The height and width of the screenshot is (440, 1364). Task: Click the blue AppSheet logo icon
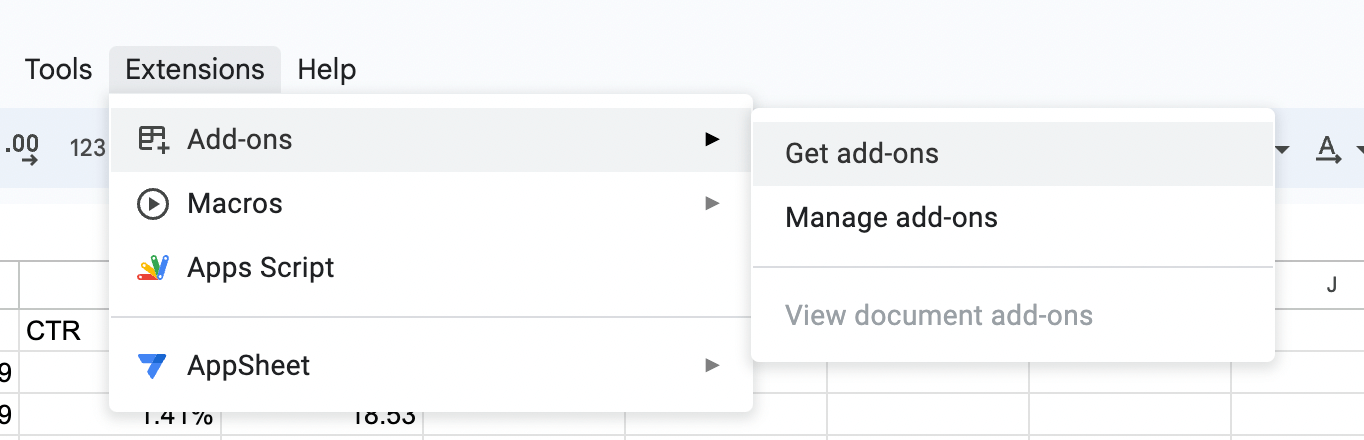(153, 366)
